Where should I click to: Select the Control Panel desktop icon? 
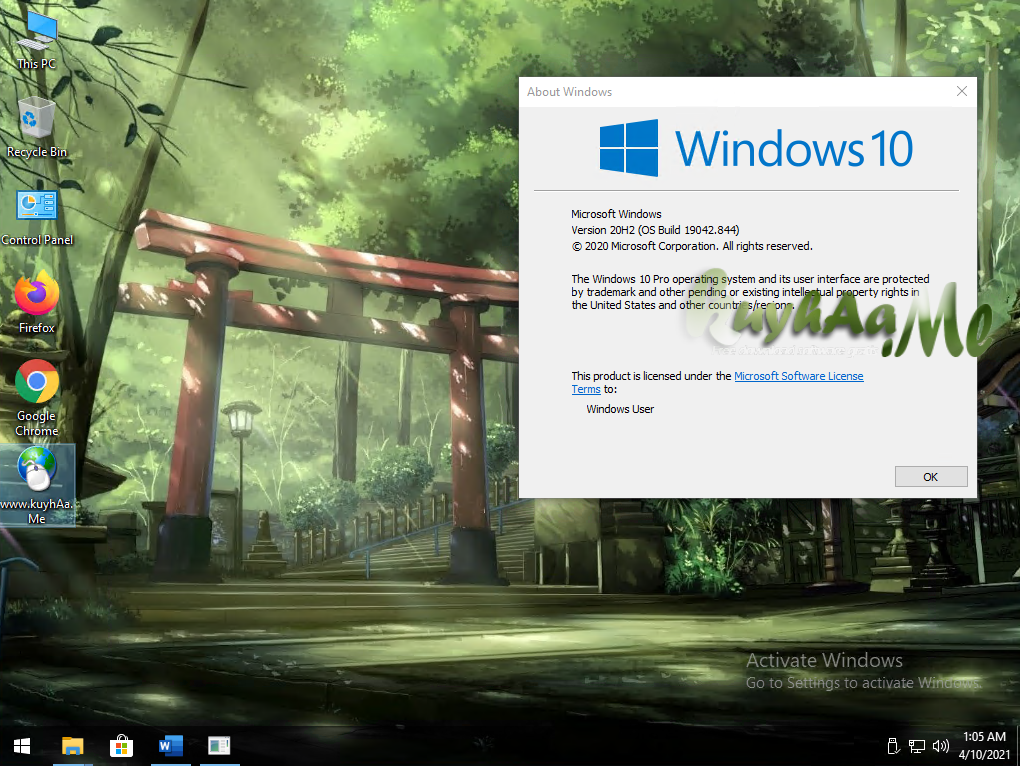coord(37,218)
